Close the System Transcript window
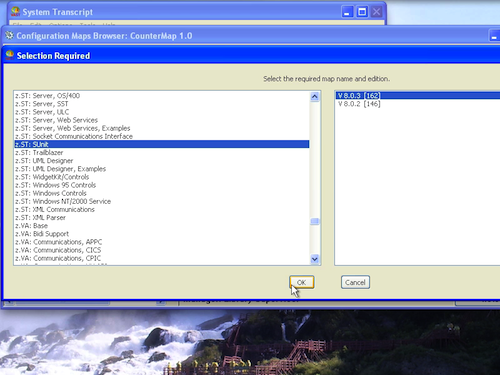The height and width of the screenshot is (375, 500). click(x=377, y=12)
